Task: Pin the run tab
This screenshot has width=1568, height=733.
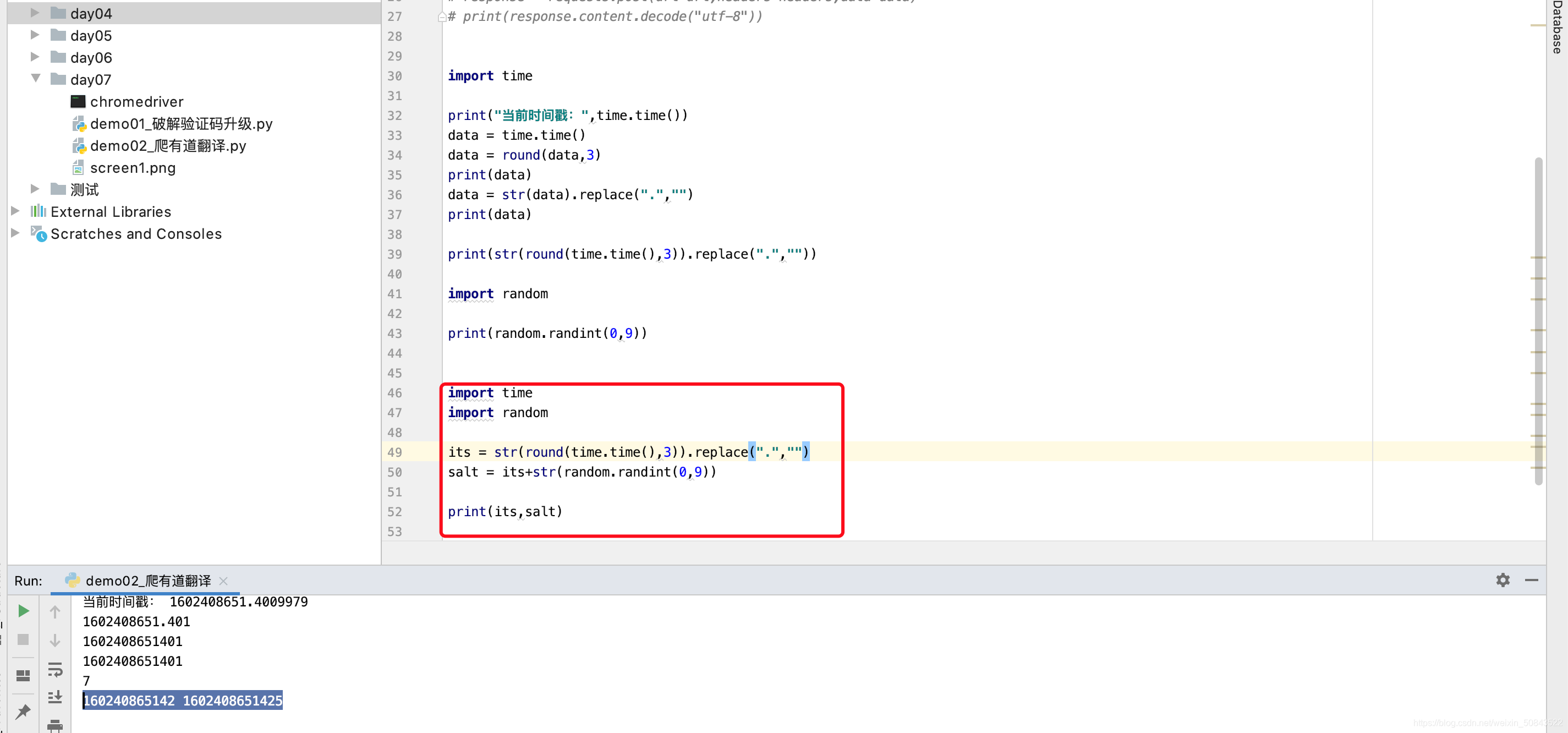Action: [23, 710]
